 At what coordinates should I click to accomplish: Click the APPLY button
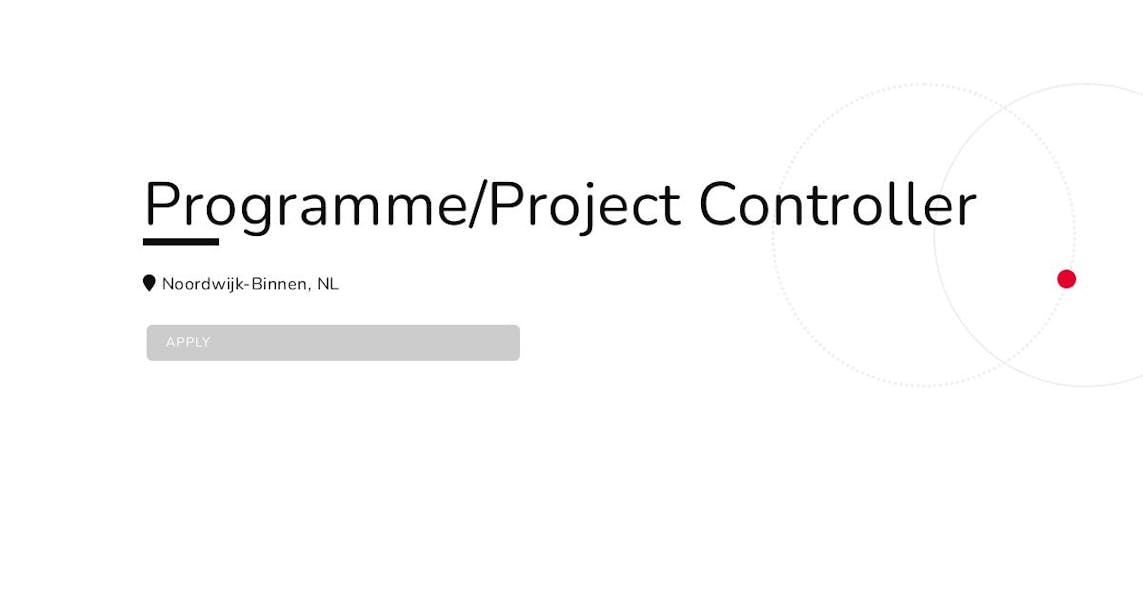(x=333, y=343)
